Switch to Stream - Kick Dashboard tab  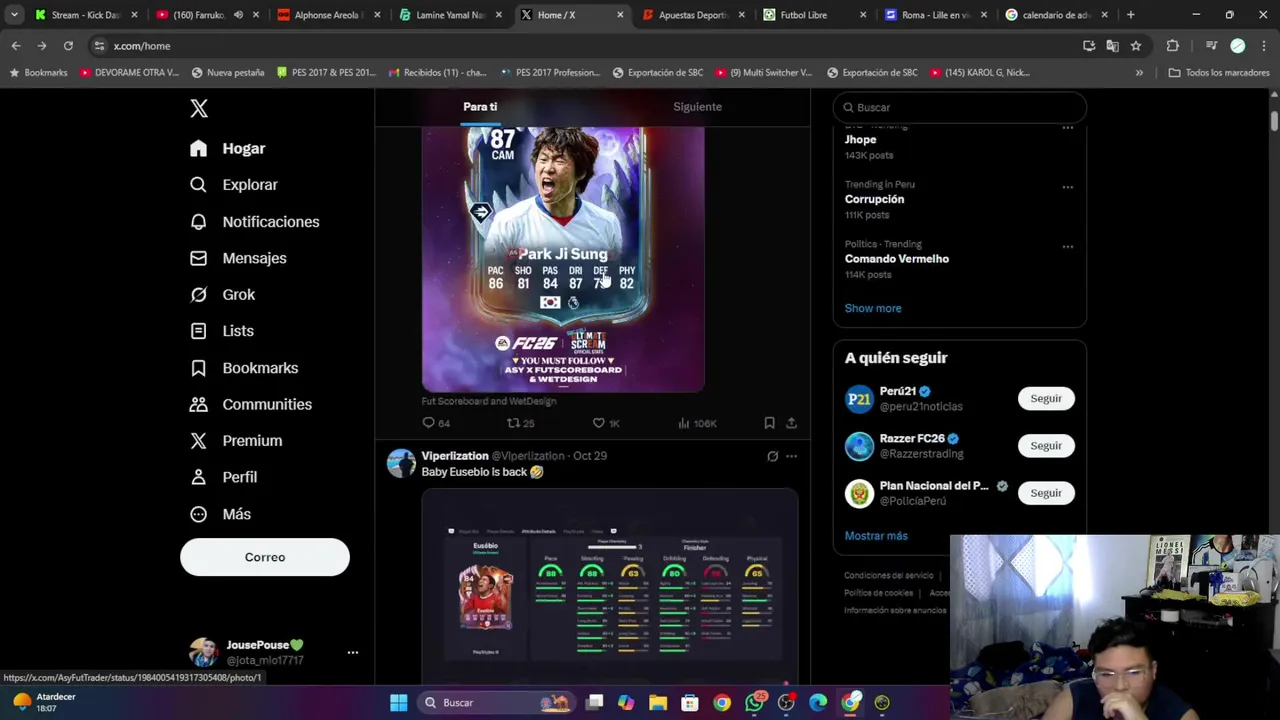click(84, 15)
